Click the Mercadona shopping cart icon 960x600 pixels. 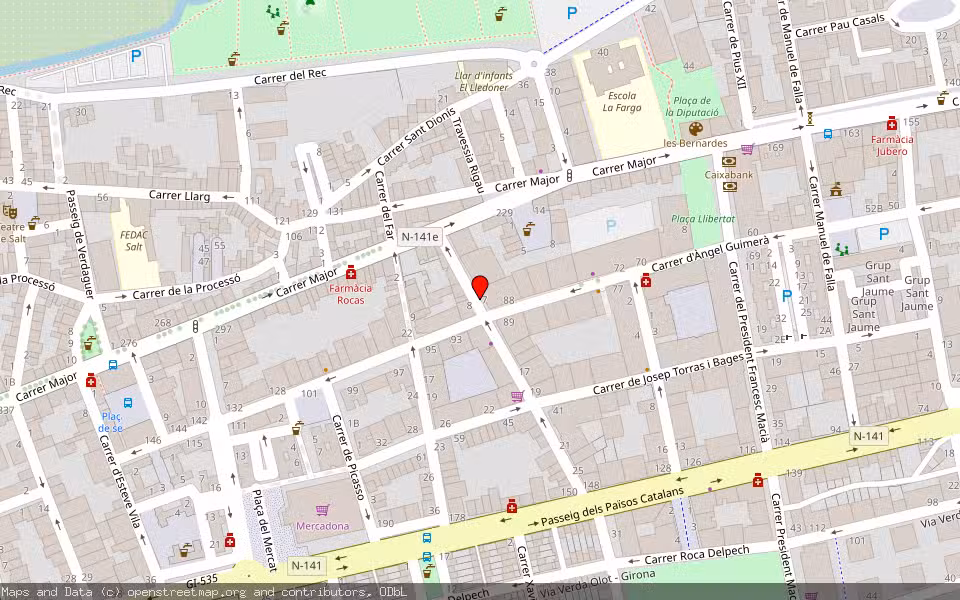coord(322,508)
